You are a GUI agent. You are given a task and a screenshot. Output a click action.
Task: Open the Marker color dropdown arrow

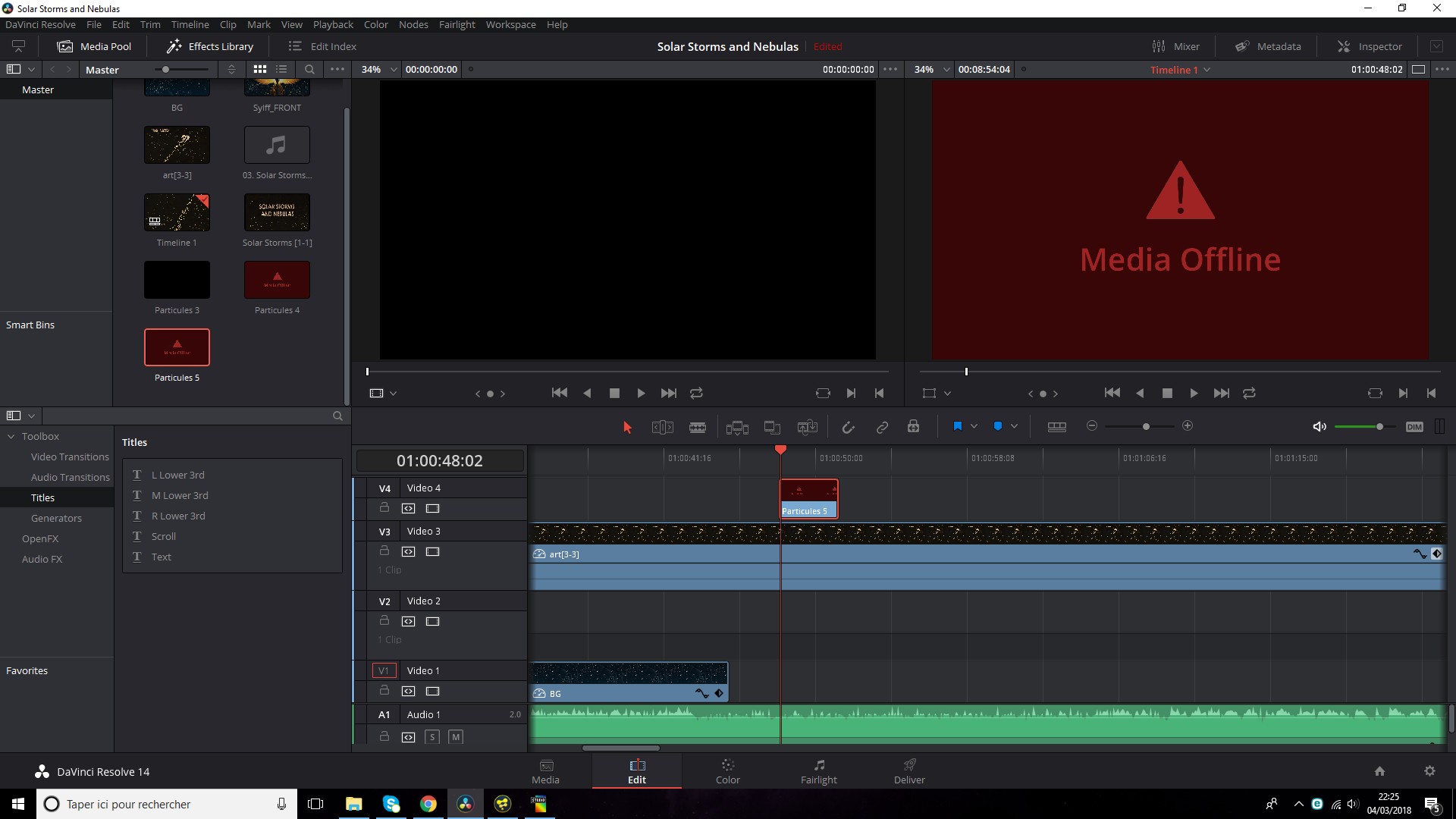[x=1014, y=426]
